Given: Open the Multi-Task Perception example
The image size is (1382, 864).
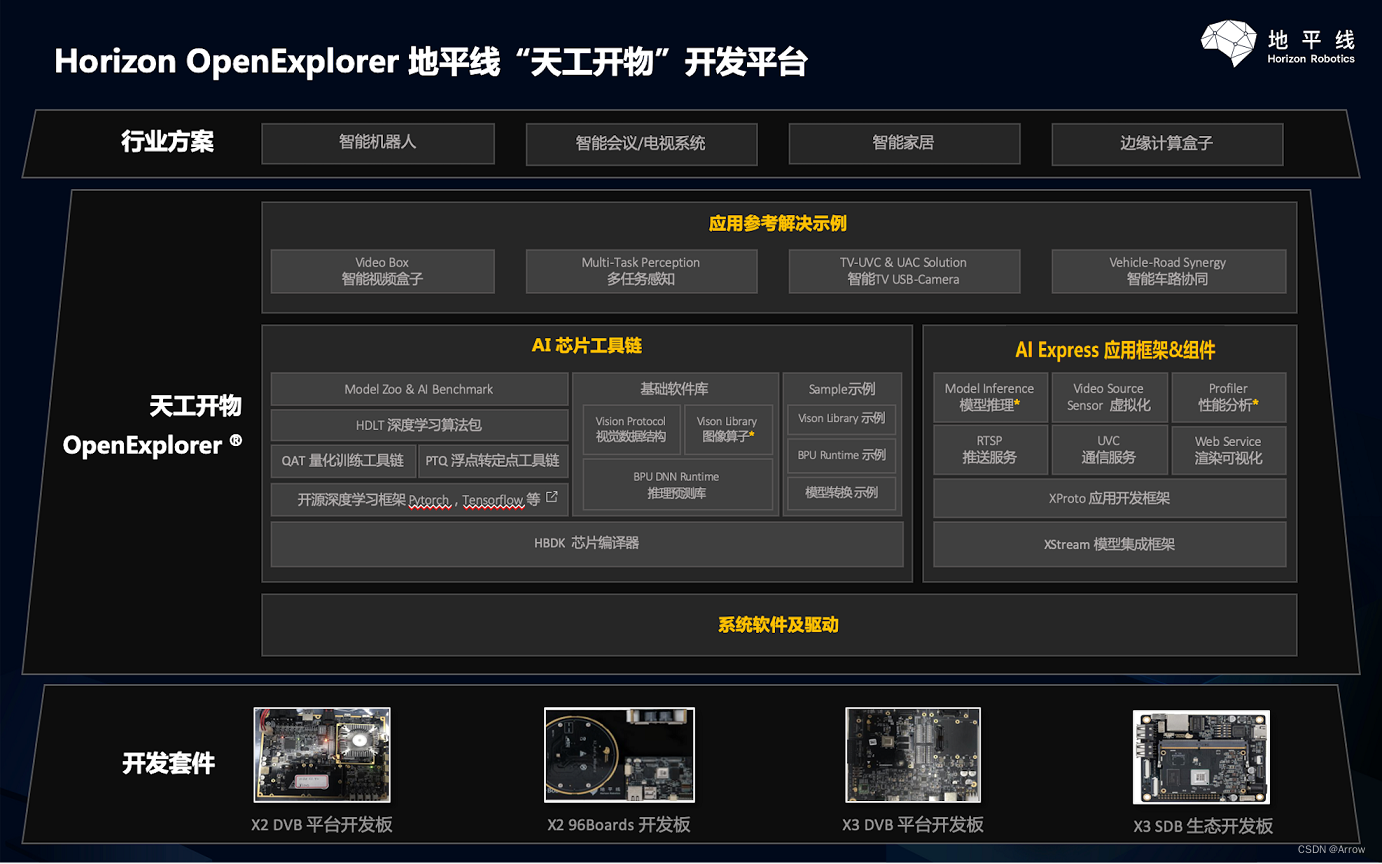Looking at the screenshot, I should (x=641, y=271).
